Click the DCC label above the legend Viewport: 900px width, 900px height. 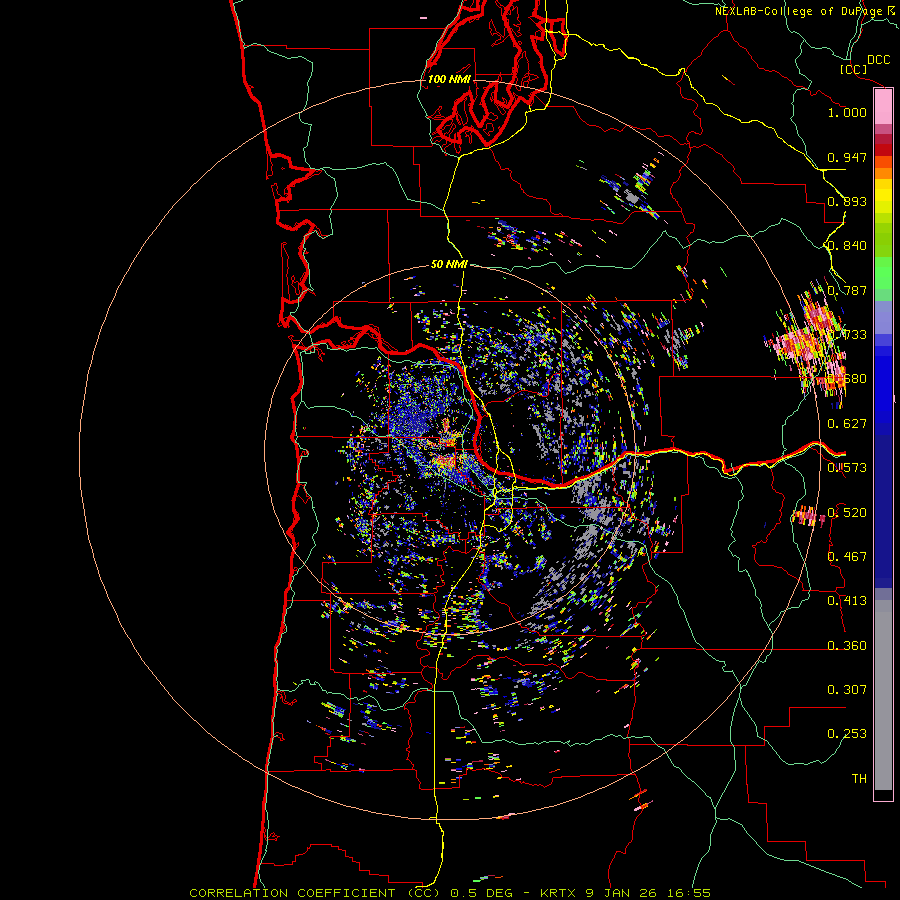click(x=878, y=60)
